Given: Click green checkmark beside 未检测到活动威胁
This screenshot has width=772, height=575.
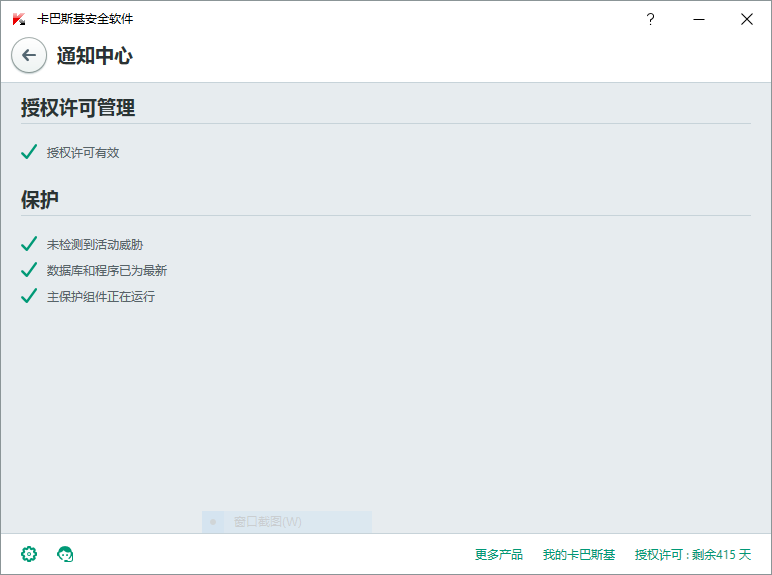Looking at the screenshot, I should (x=29, y=244).
